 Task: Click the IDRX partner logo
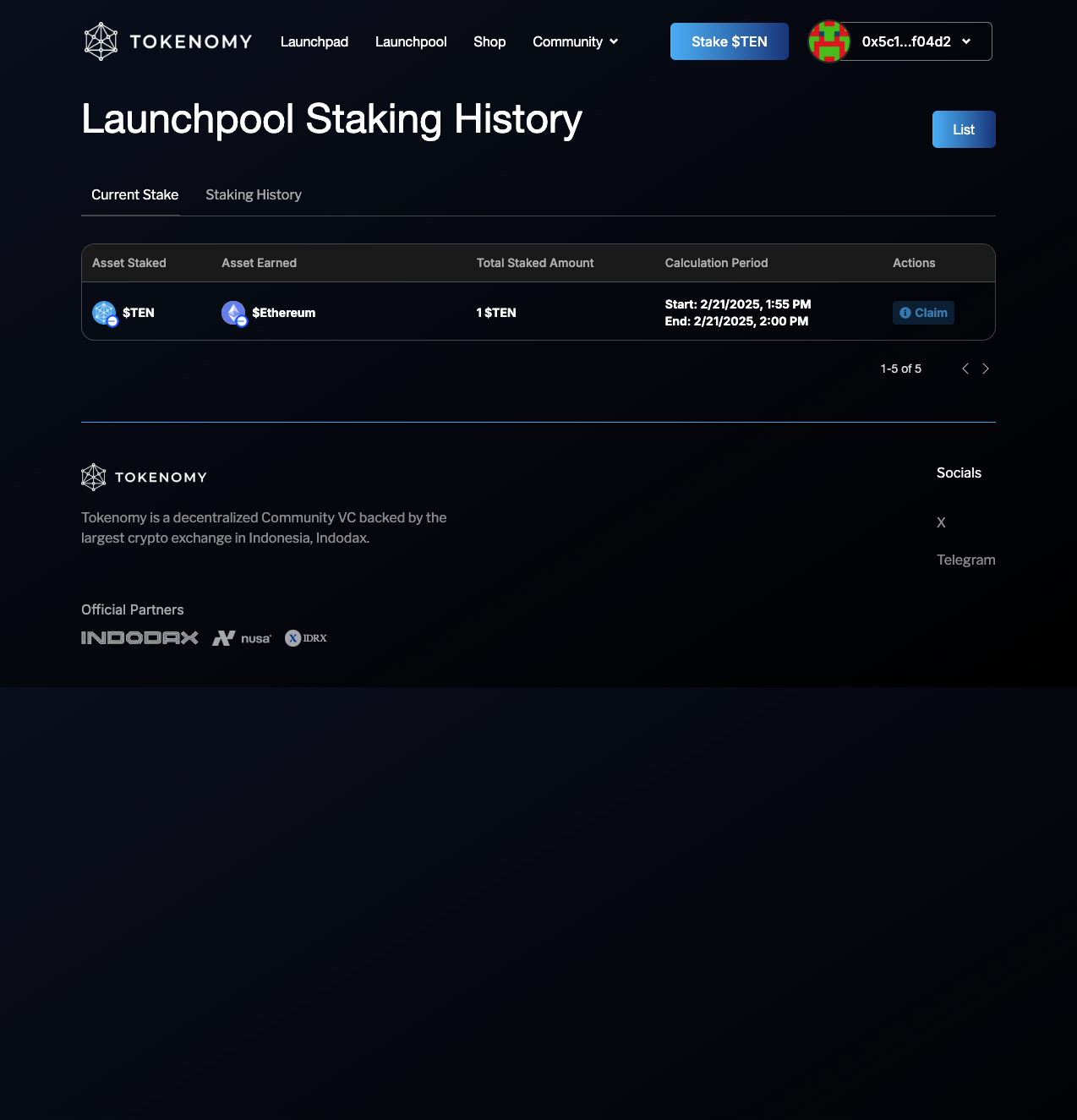(x=306, y=638)
